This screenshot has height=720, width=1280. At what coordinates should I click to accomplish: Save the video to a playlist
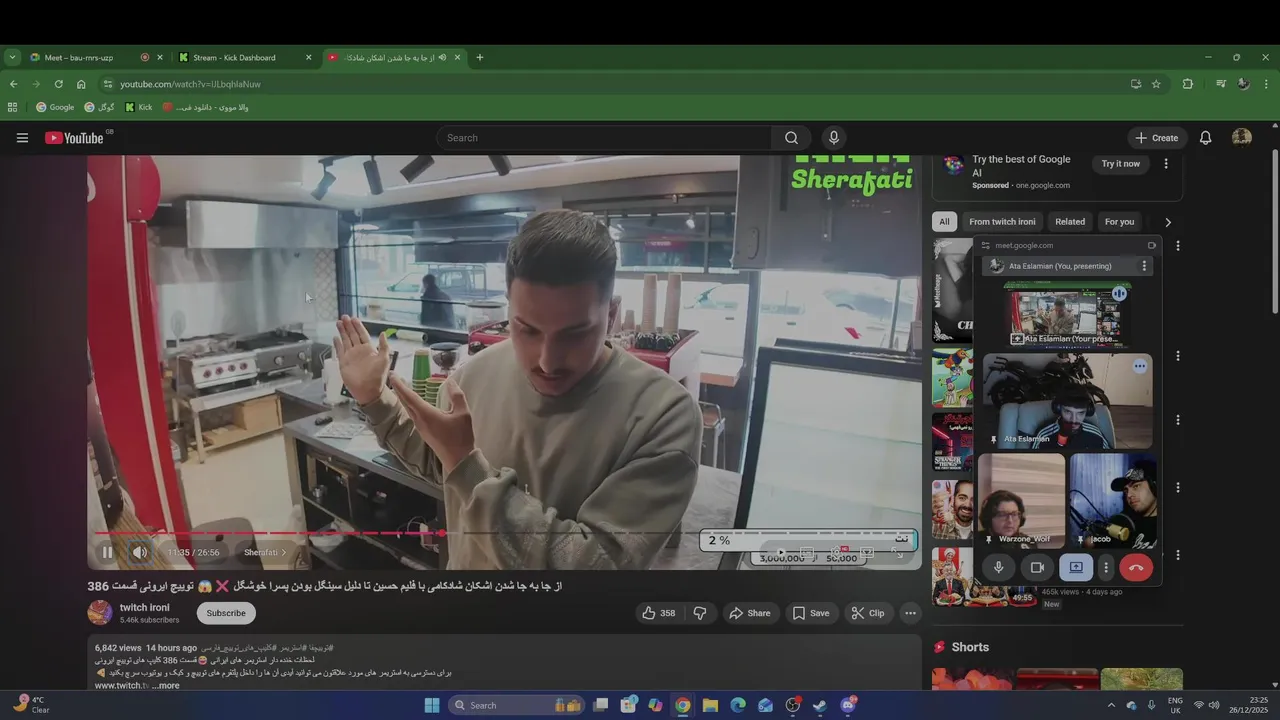point(811,613)
